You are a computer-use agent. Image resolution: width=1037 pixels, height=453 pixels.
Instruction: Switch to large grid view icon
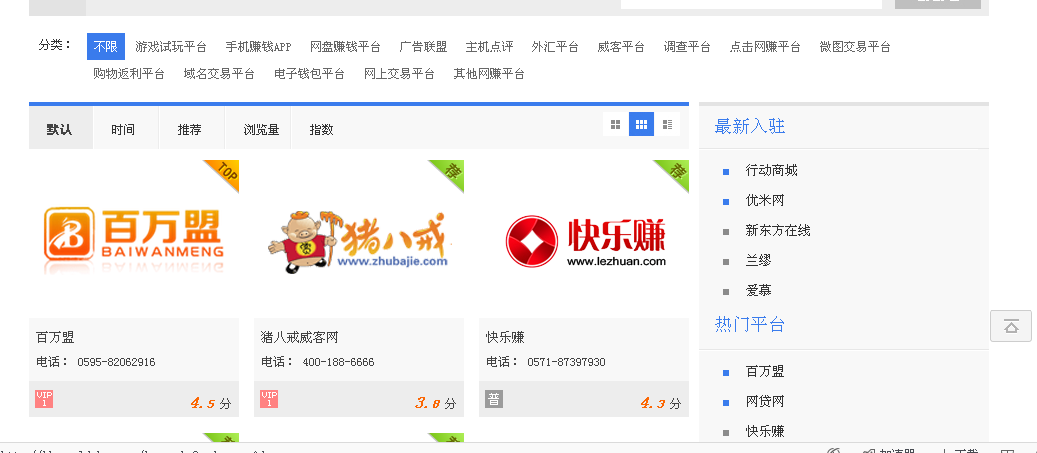[616, 124]
